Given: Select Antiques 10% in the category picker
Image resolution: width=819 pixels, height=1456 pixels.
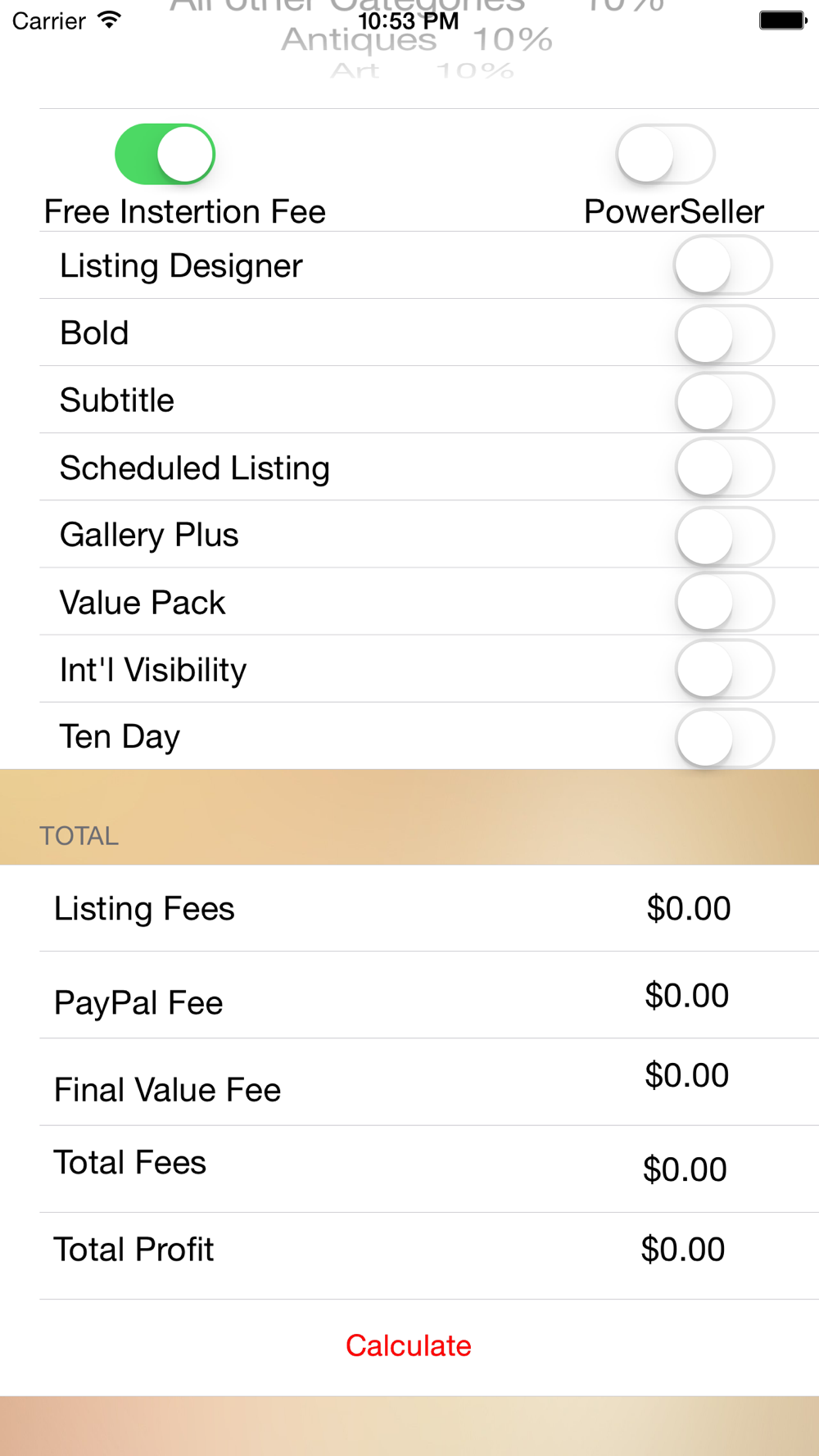Looking at the screenshot, I should tap(416, 39).
